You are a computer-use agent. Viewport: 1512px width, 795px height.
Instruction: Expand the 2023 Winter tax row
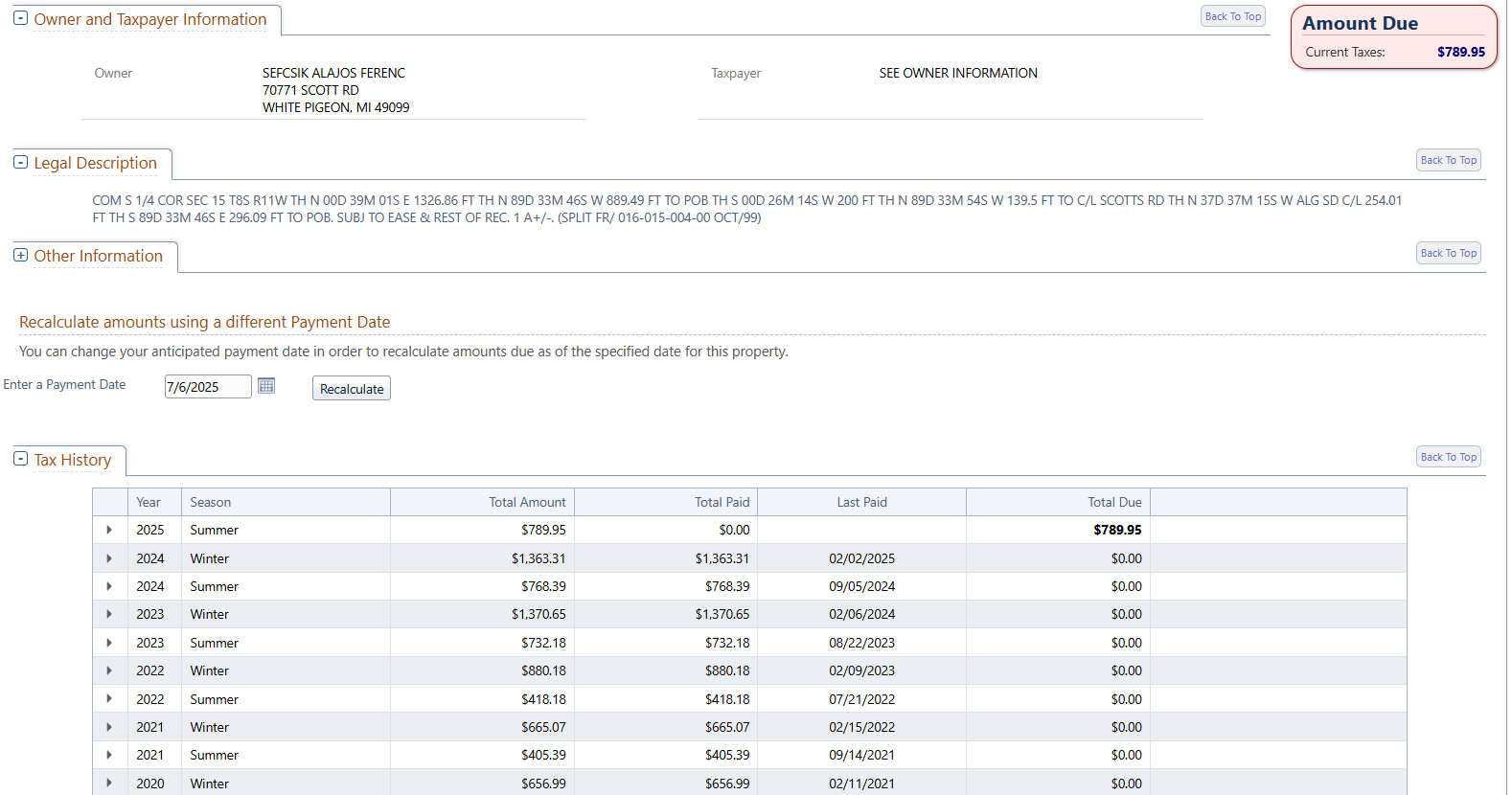[x=109, y=614]
